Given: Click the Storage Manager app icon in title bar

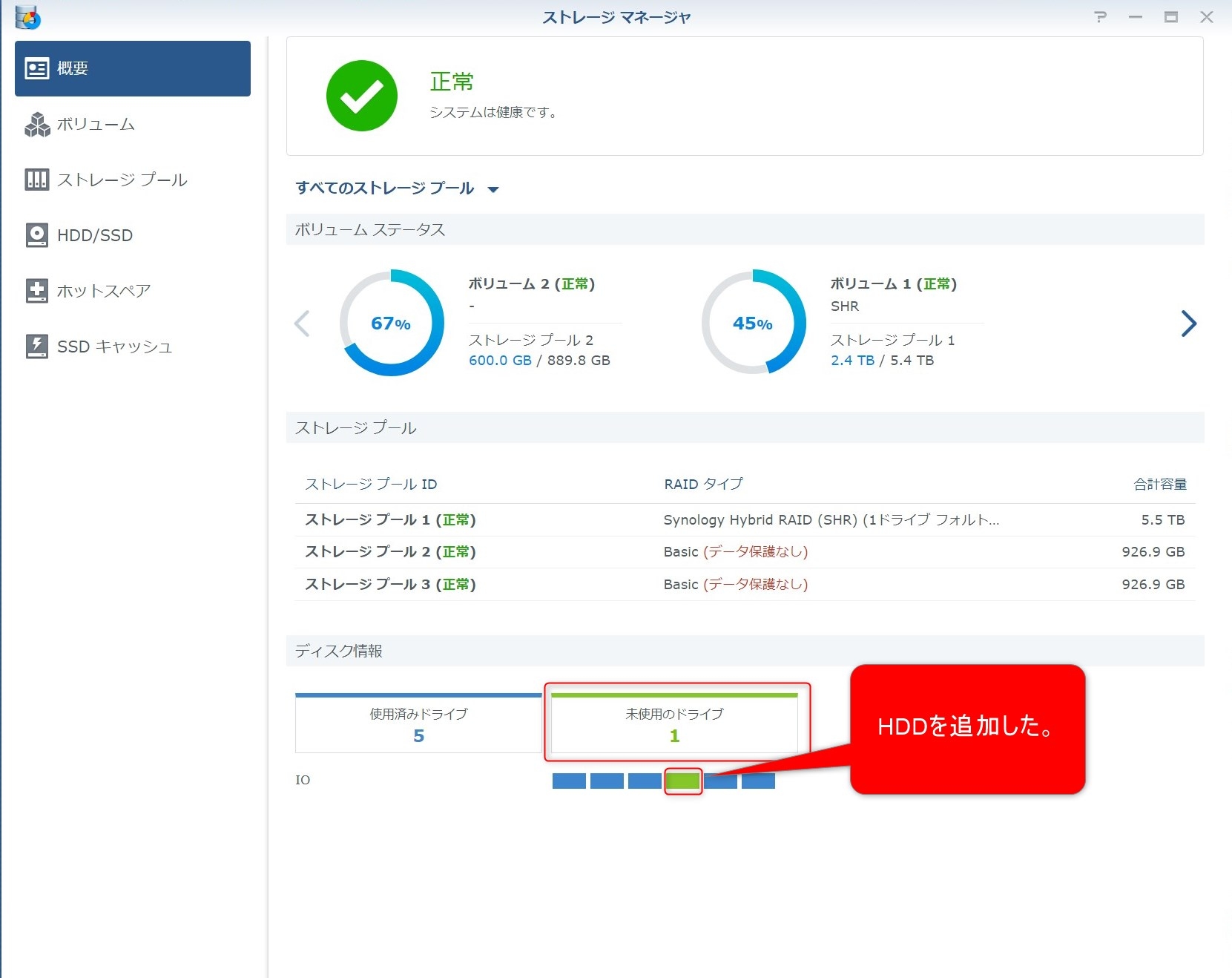Looking at the screenshot, I should 27,17.
